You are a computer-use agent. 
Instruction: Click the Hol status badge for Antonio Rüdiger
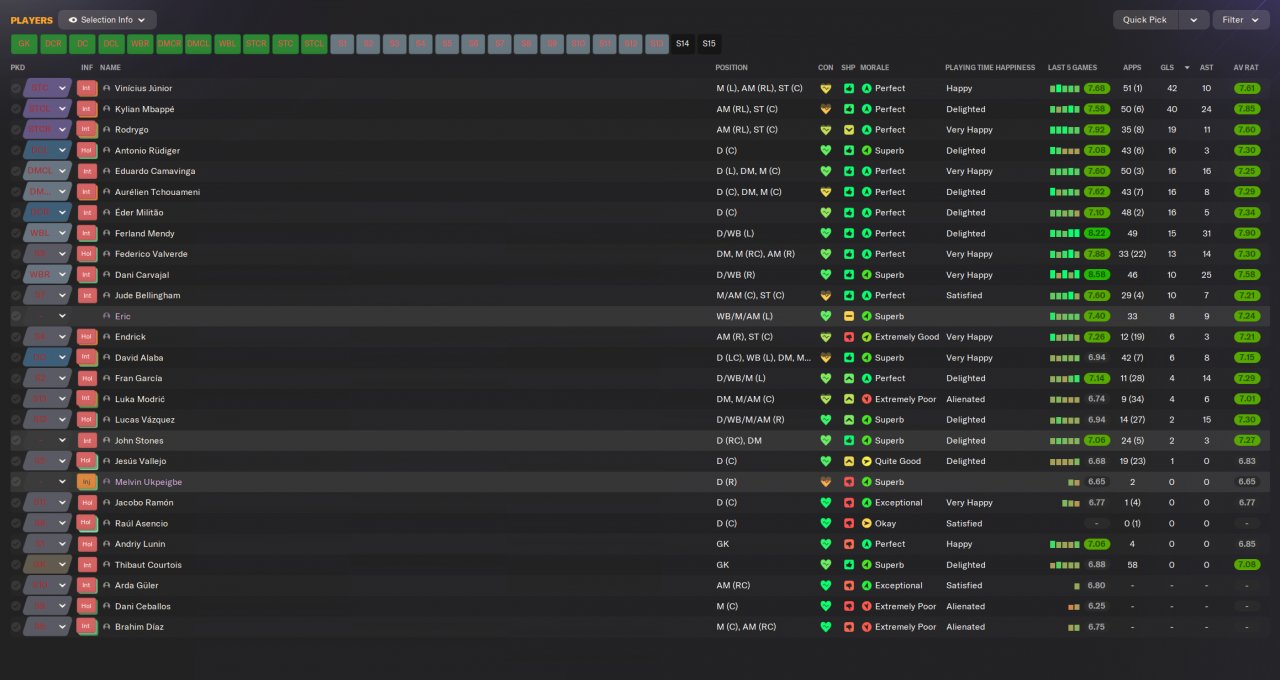click(x=86, y=150)
